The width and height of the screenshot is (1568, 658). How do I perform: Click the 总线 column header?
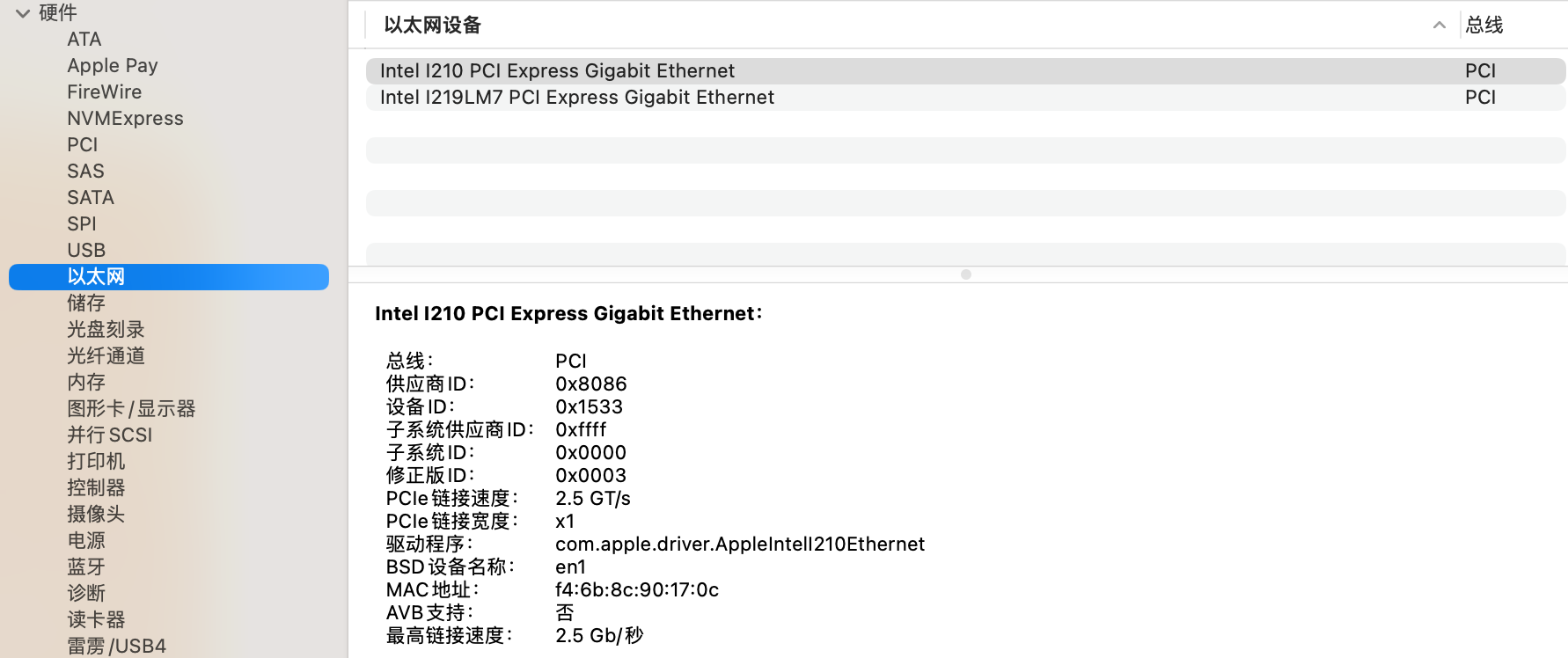pos(1486,26)
